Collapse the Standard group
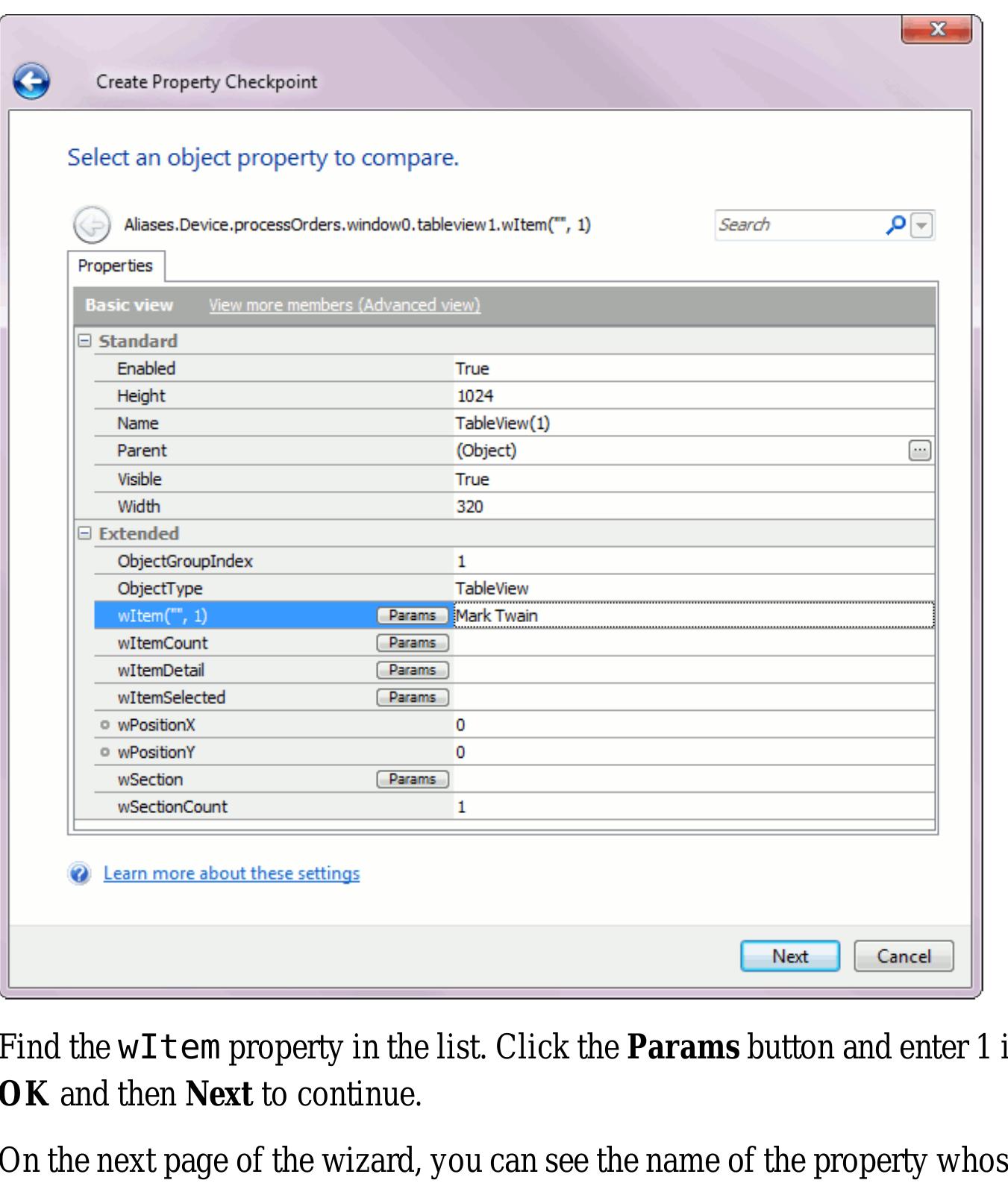The image size is (1008, 1183). pos(85,341)
